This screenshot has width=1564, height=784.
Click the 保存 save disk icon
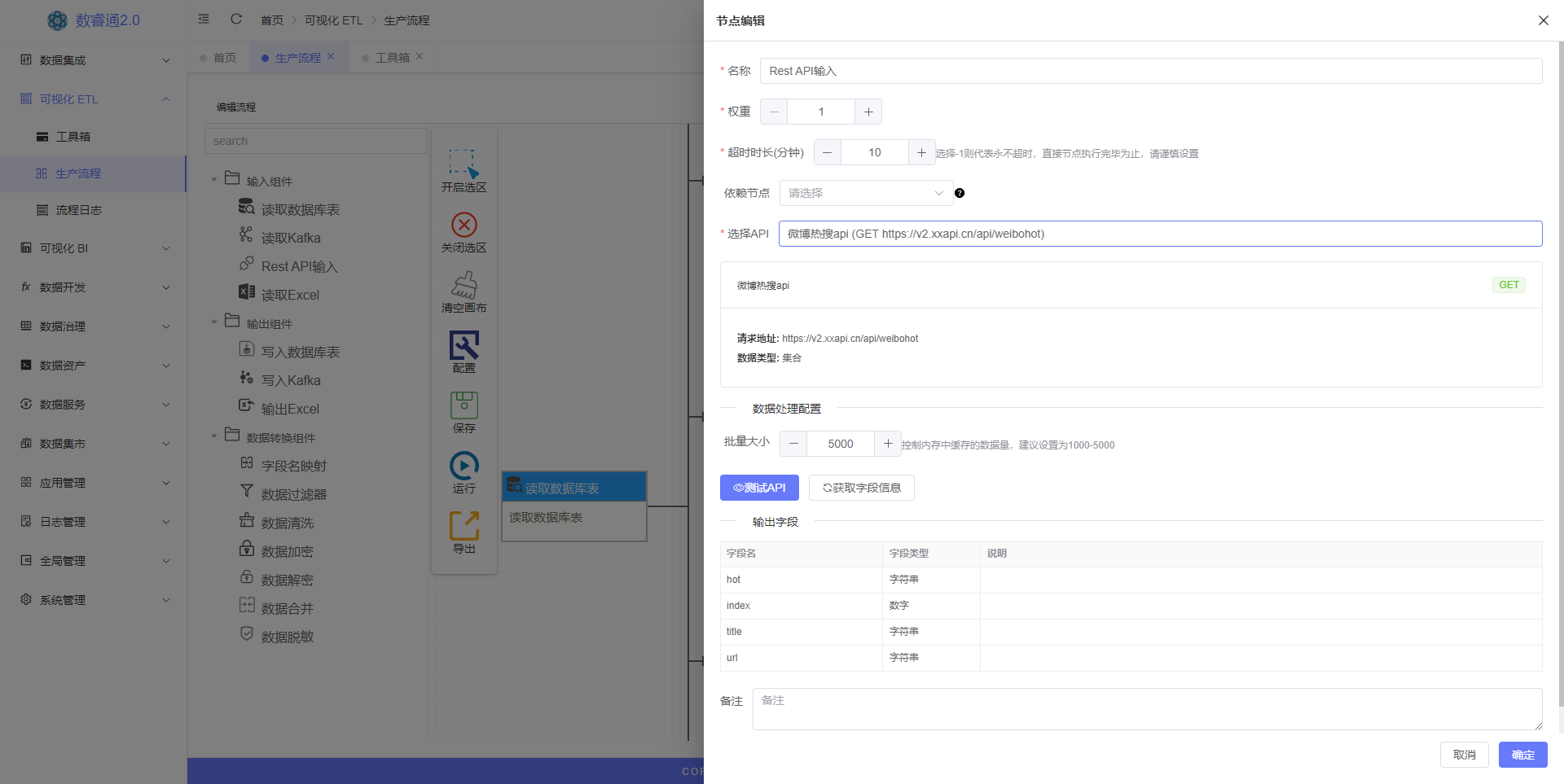(x=463, y=405)
